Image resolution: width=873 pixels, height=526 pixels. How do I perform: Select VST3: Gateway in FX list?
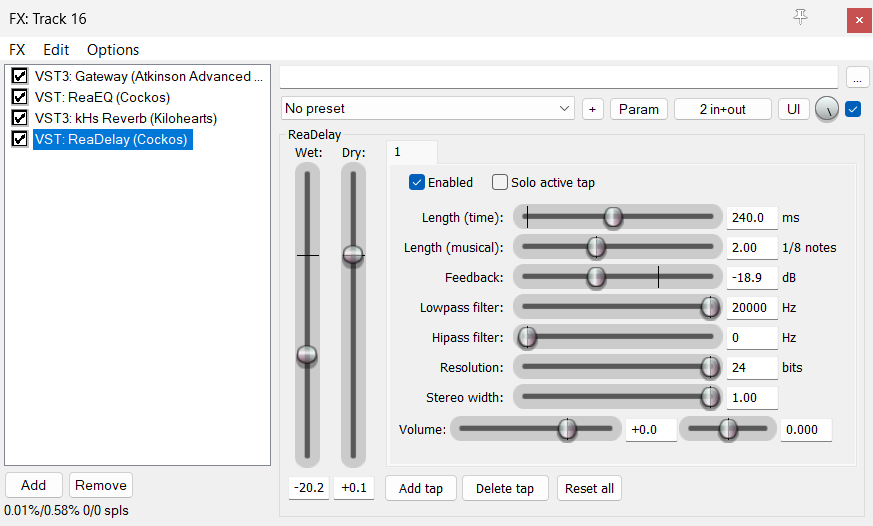click(148, 76)
